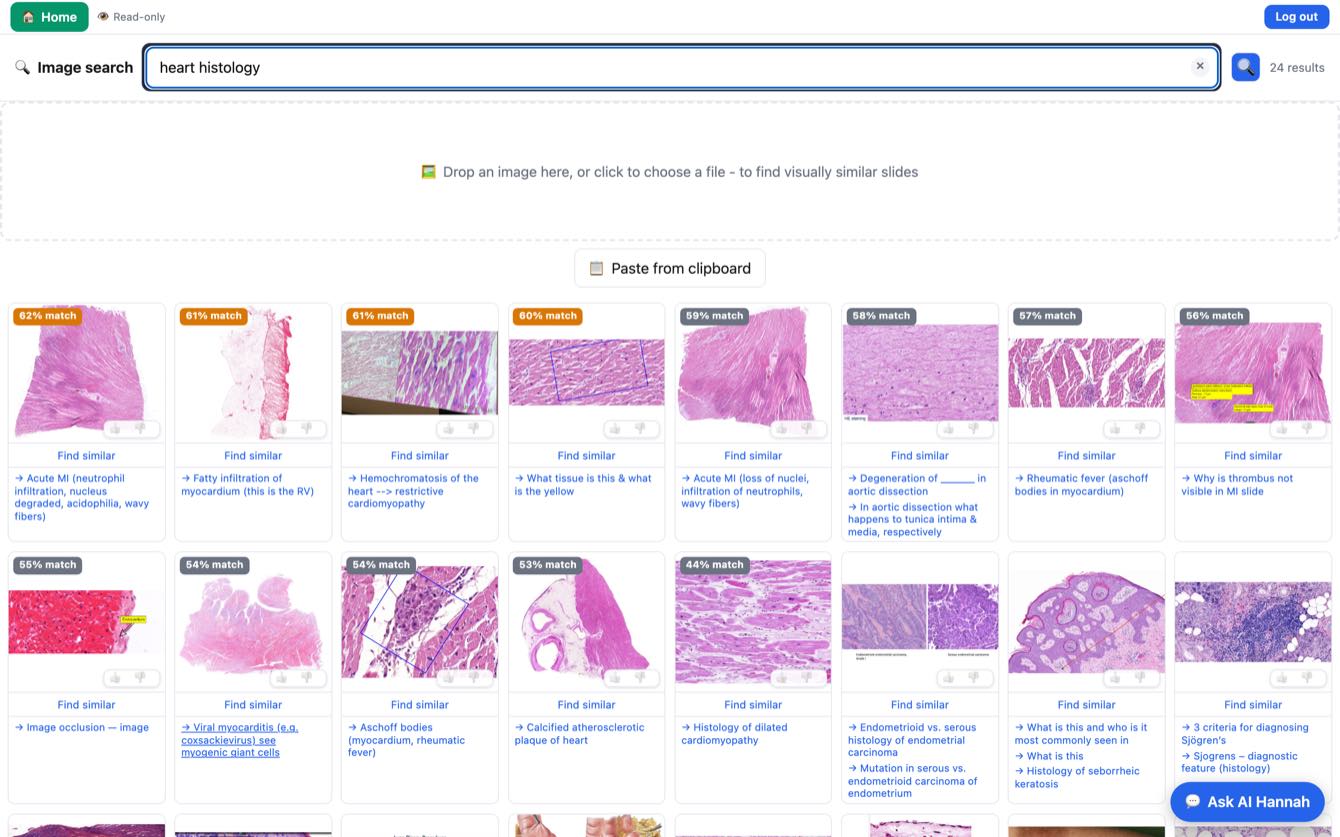
Task: Open the Ask AI Hannah chat
Action: tap(1247, 801)
